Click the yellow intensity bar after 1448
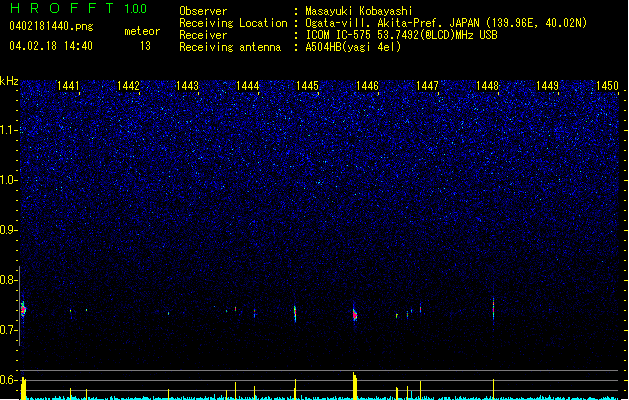Viewport: 629px width, 400px height. click(493, 389)
